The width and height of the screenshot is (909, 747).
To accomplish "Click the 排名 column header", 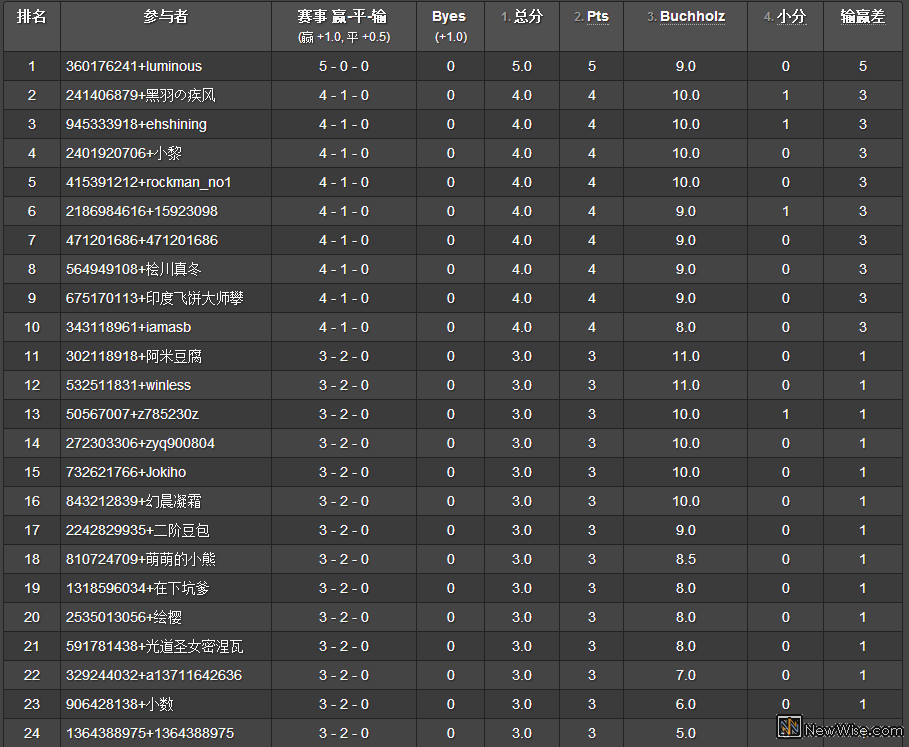I will (x=31, y=17).
